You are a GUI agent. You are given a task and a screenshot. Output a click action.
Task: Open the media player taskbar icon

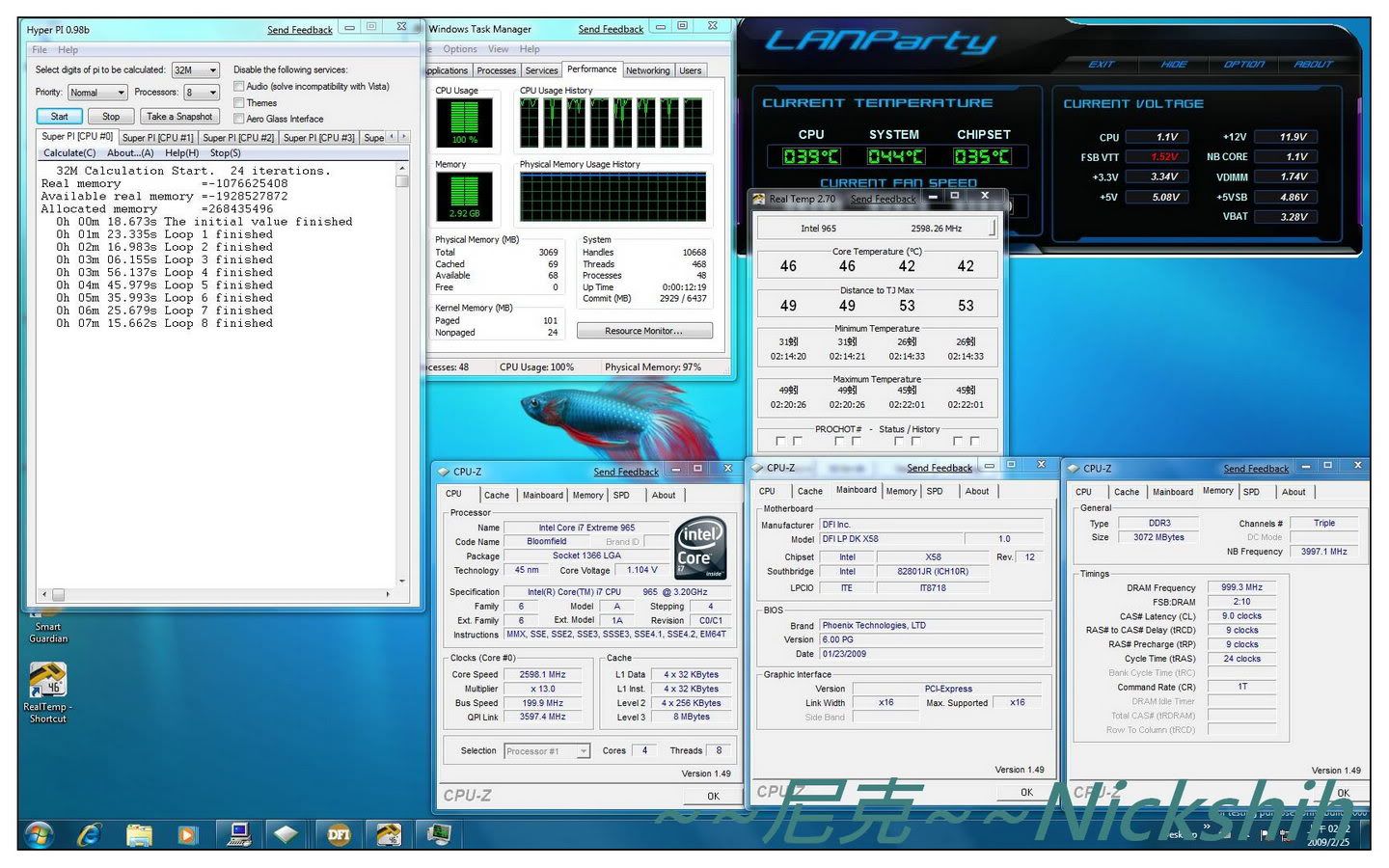coord(187,834)
